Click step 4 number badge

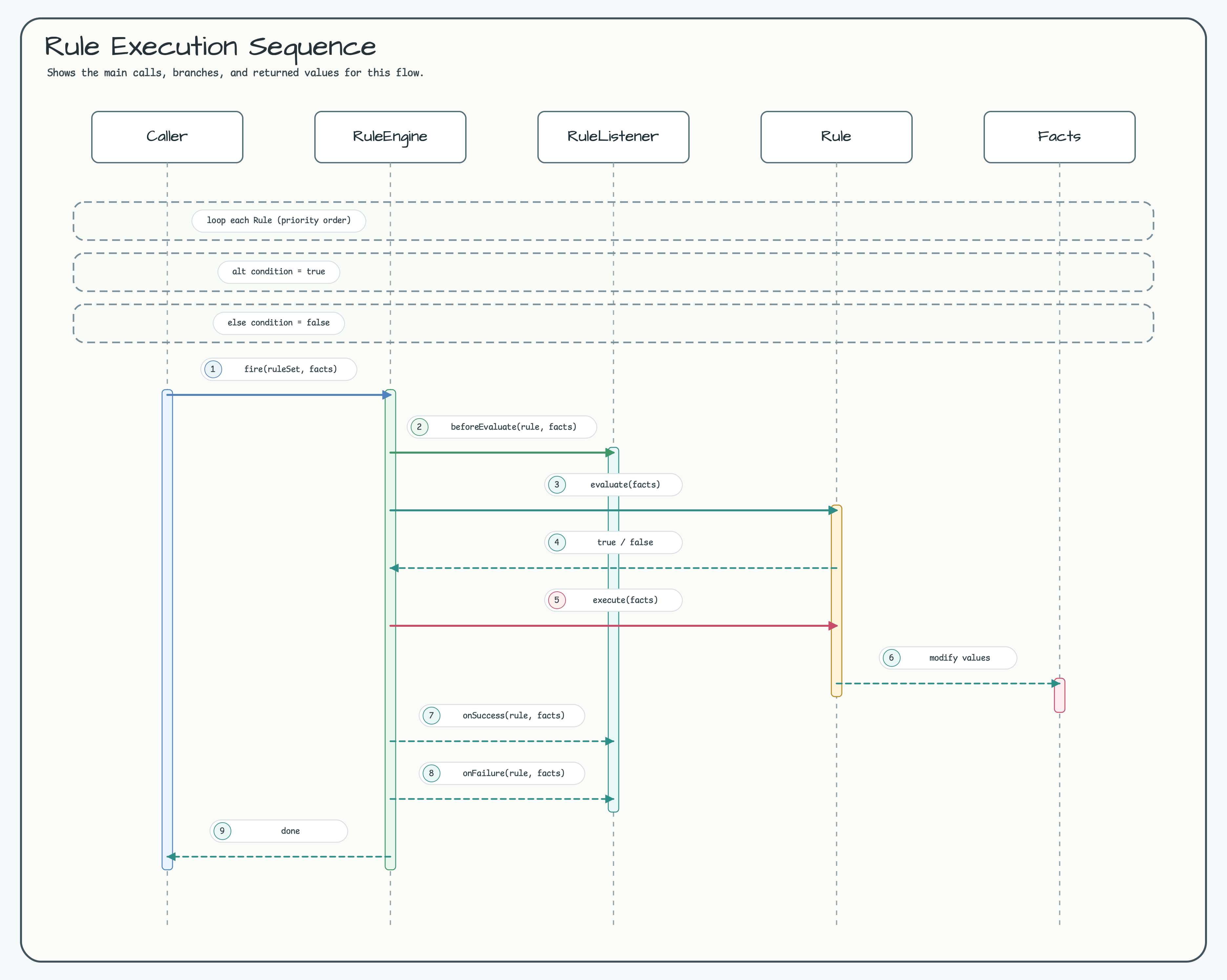[557, 542]
